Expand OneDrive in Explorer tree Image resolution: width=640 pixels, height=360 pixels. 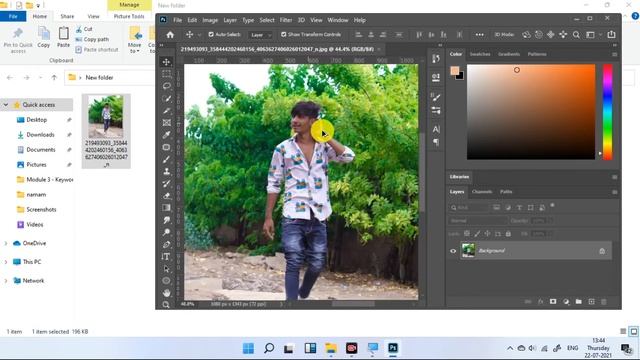tap(6, 243)
